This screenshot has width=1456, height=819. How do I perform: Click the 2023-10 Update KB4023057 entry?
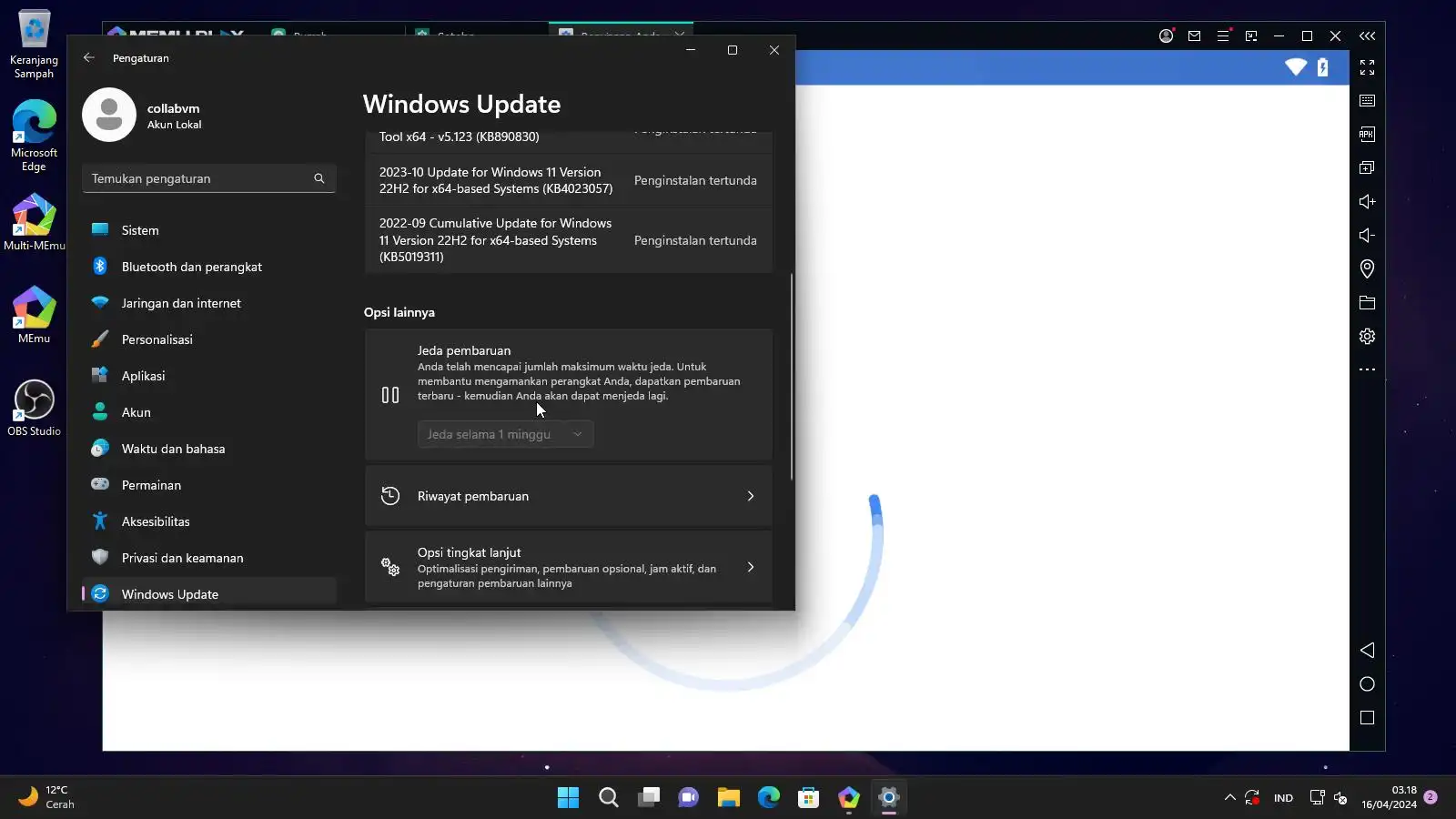click(x=568, y=180)
